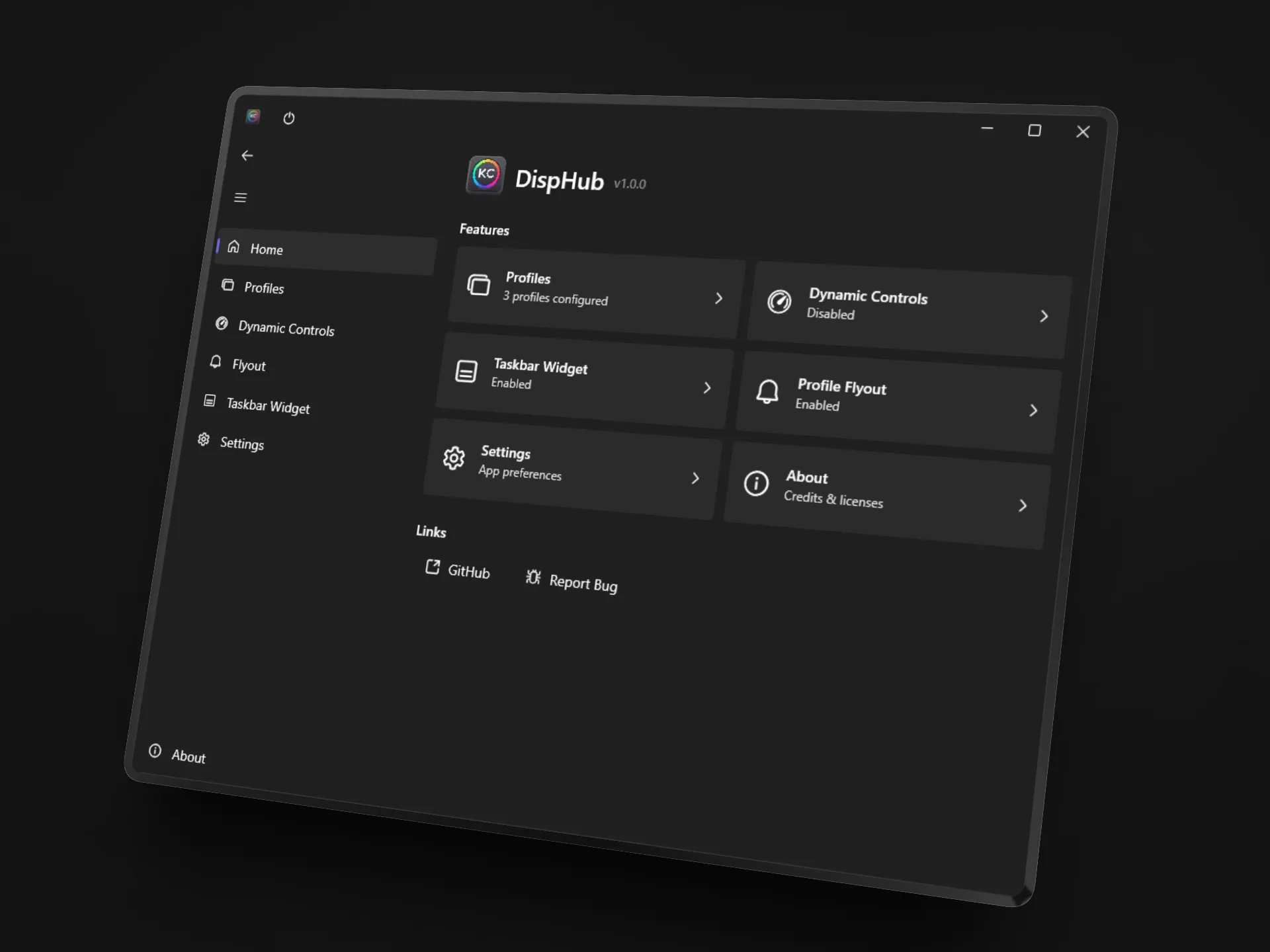This screenshot has height=952, width=1270.
Task: Select Home in the sidebar
Action: 325,253
